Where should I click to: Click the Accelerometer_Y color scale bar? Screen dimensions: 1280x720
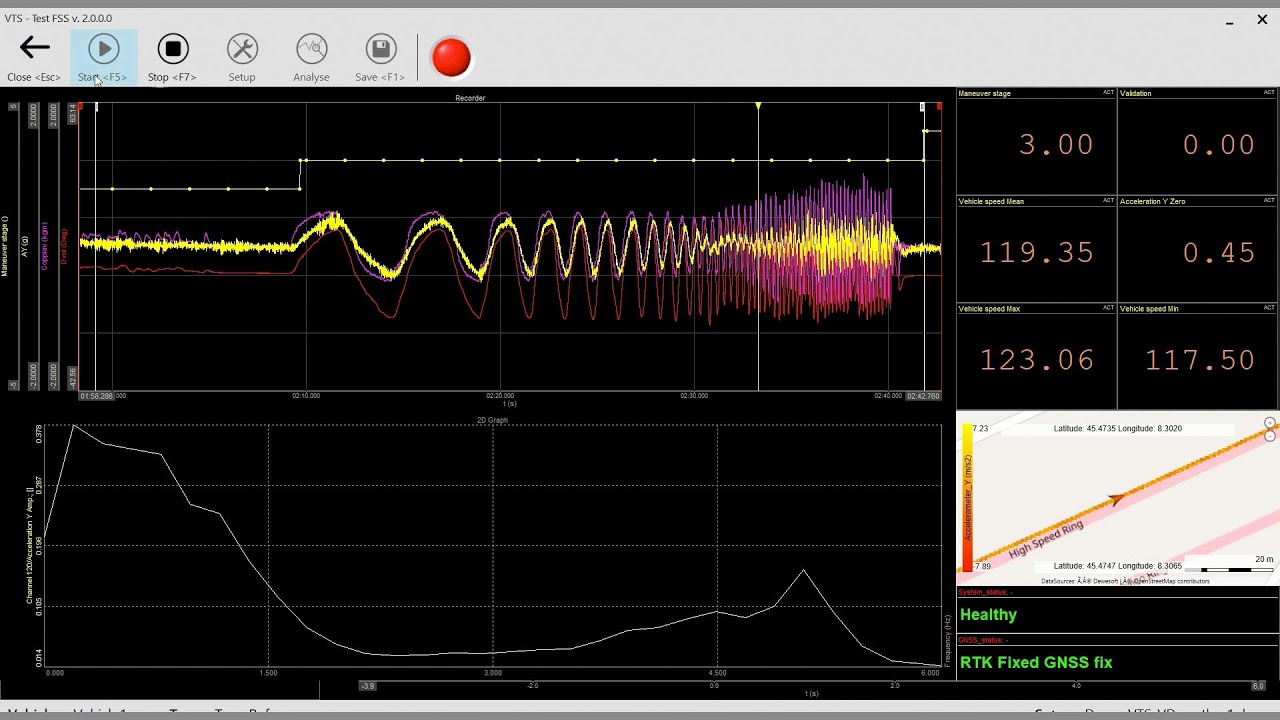pyautogui.click(x=967, y=497)
